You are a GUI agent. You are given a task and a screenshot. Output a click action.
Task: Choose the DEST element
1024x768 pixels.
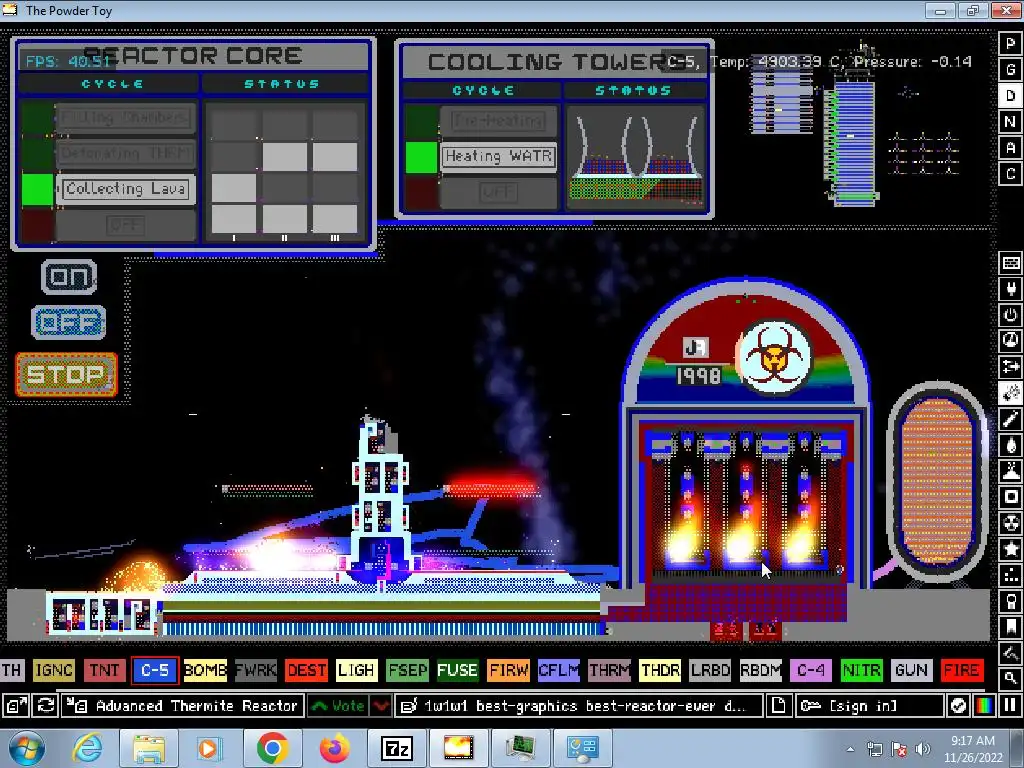pos(306,671)
